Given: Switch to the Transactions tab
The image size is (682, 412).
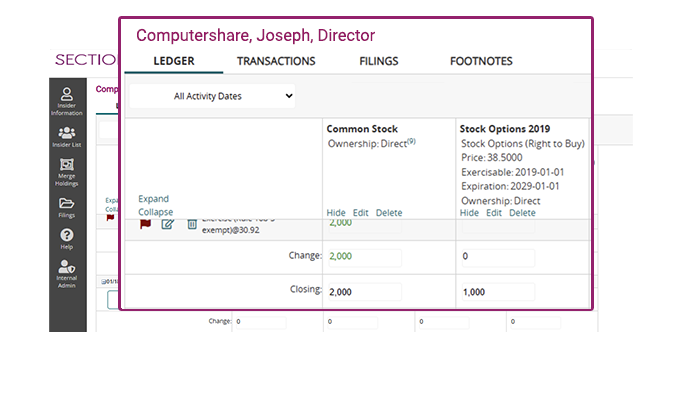Looking at the screenshot, I should [276, 61].
